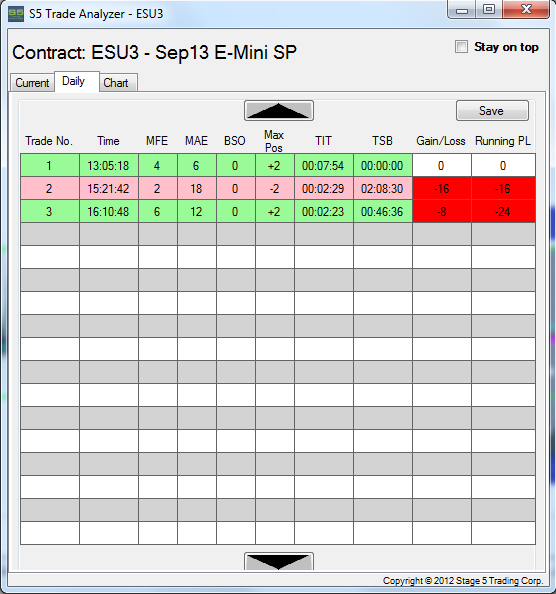
Task: Click the Max Pos column header
Action: [x=274, y=141]
